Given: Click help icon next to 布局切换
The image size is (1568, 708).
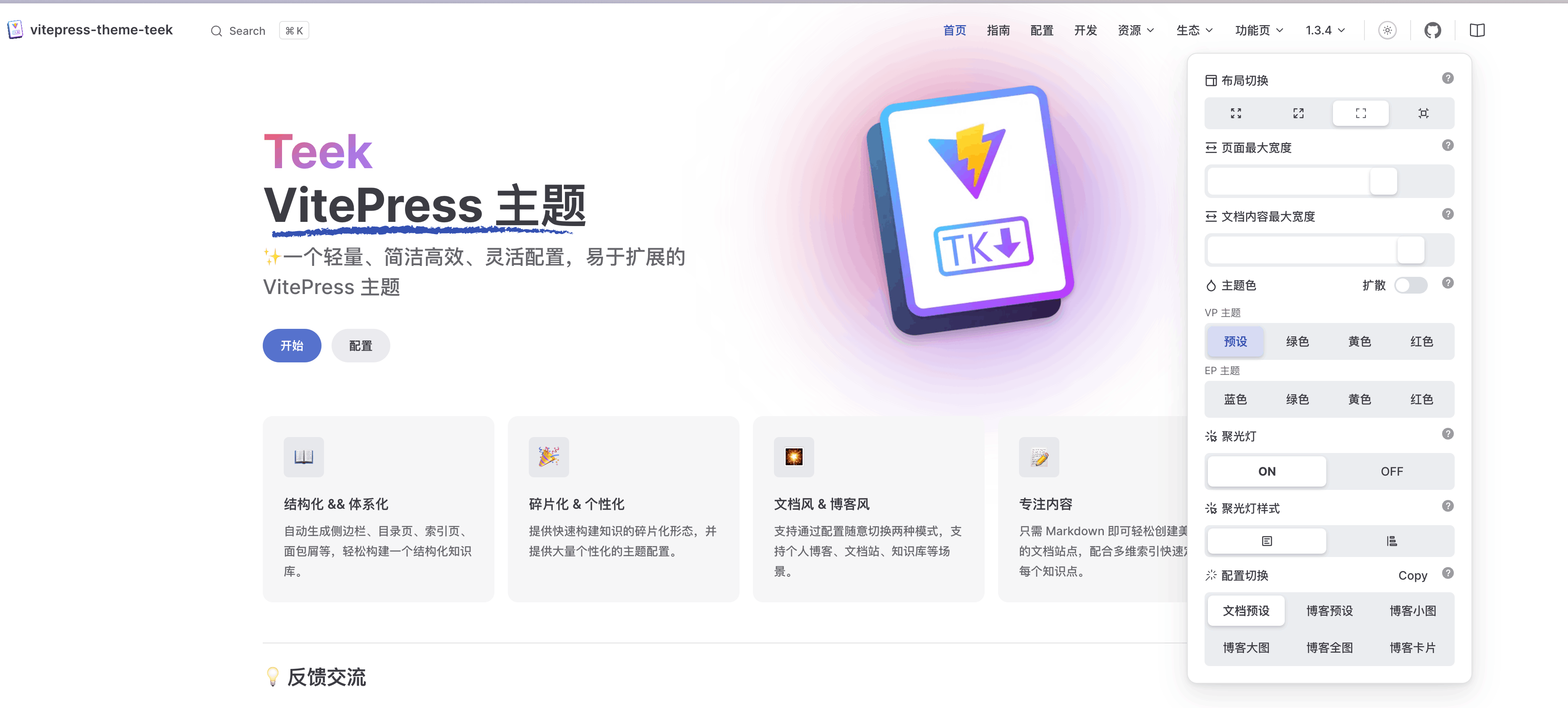Looking at the screenshot, I should pos(1448,78).
